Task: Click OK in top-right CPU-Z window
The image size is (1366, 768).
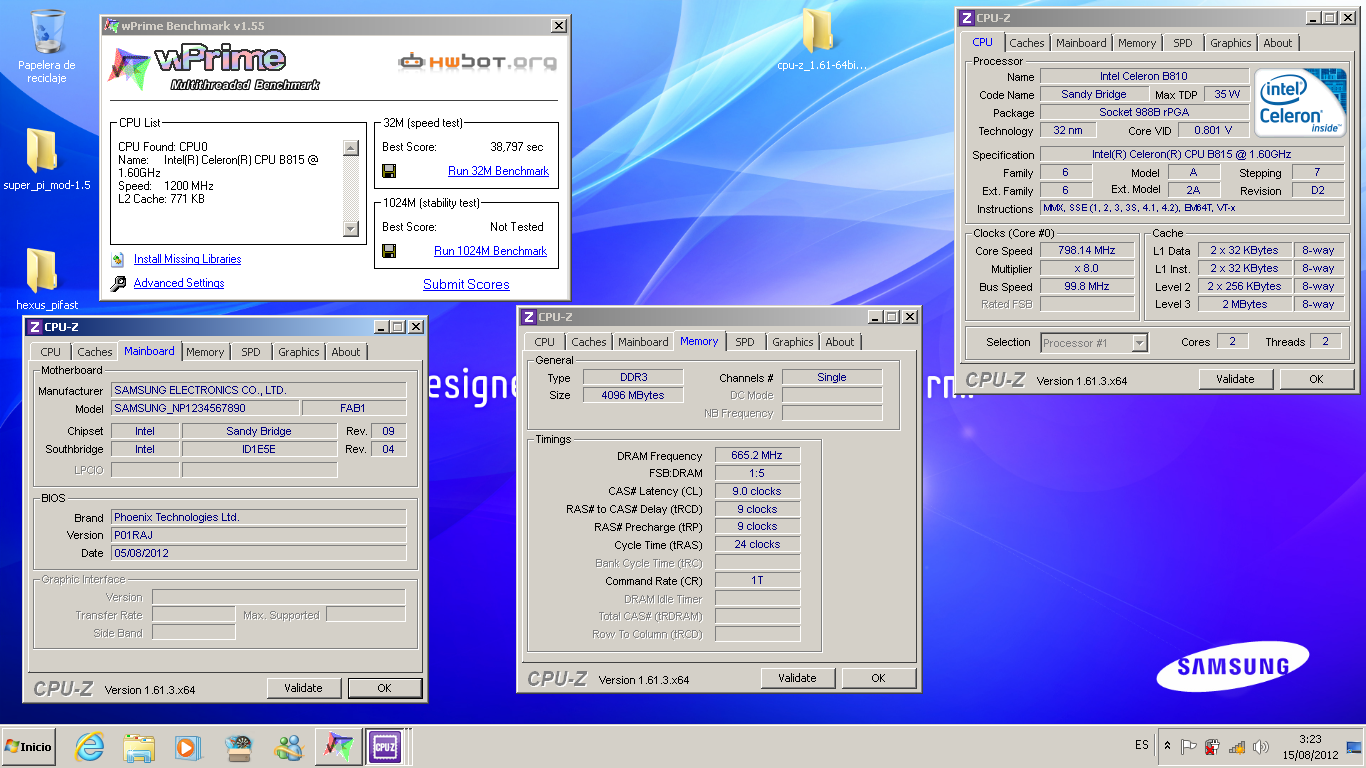Action: [x=1316, y=379]
